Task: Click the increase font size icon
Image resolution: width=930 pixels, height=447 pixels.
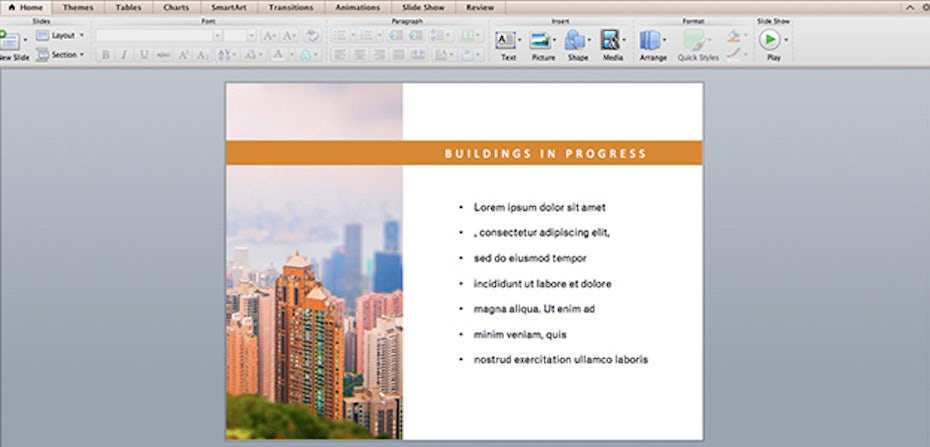Action: pos(269,36)
